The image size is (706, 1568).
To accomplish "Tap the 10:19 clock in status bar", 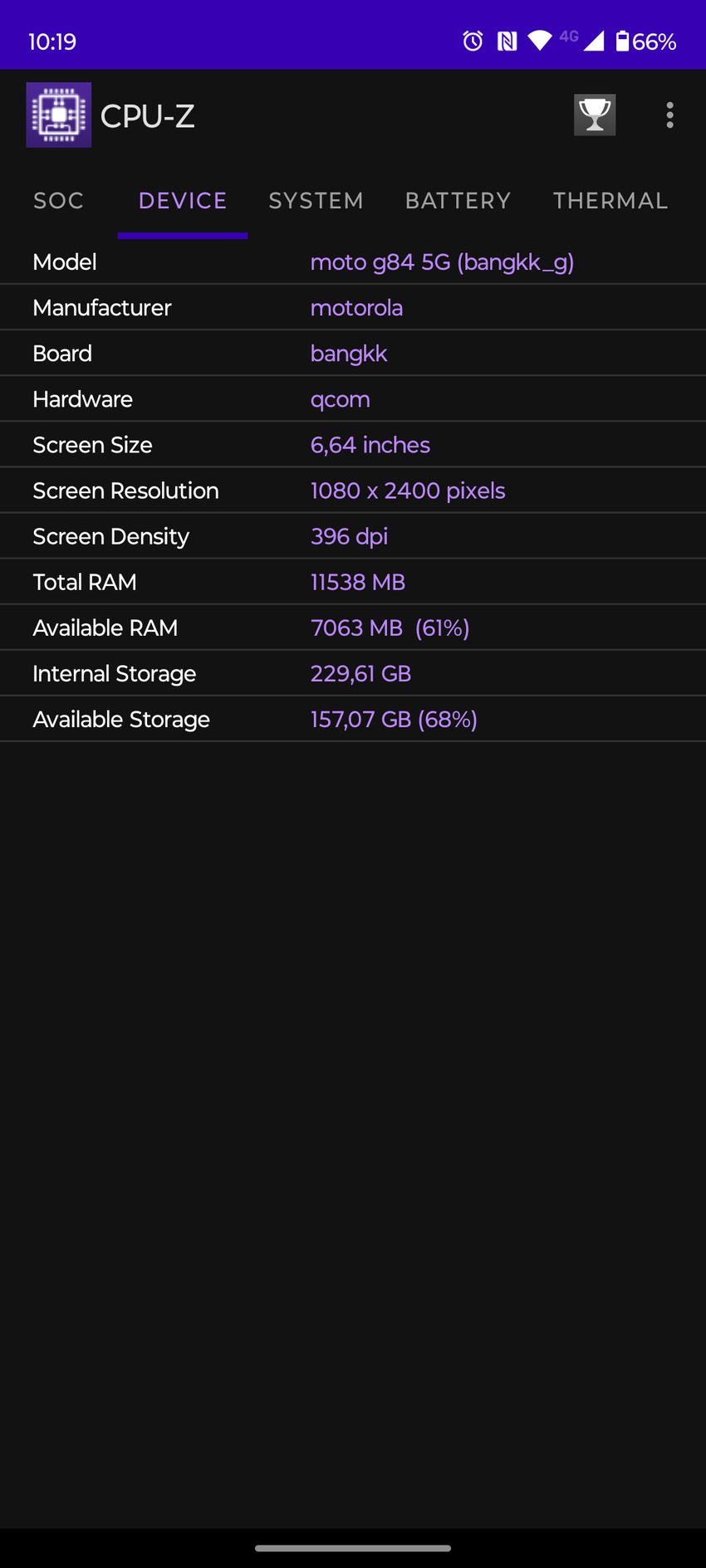I will (52, 42).
